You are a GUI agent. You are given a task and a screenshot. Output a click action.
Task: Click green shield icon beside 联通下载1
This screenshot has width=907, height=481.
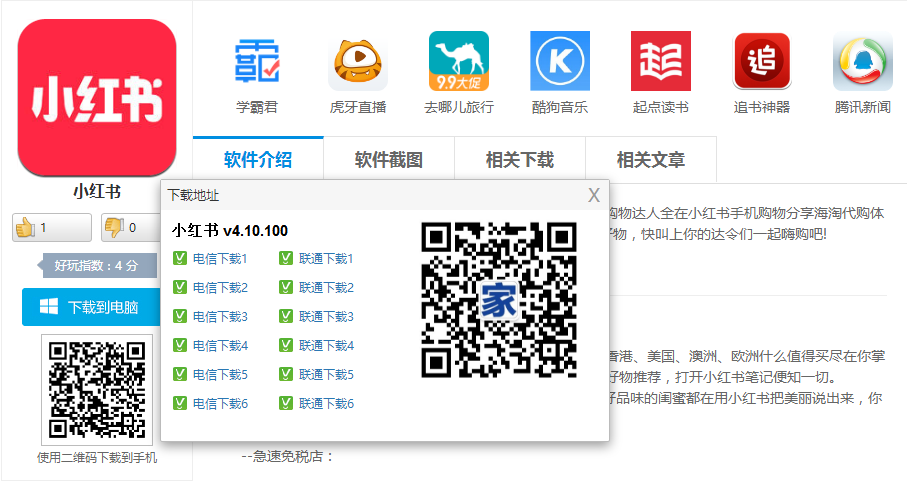286,258
